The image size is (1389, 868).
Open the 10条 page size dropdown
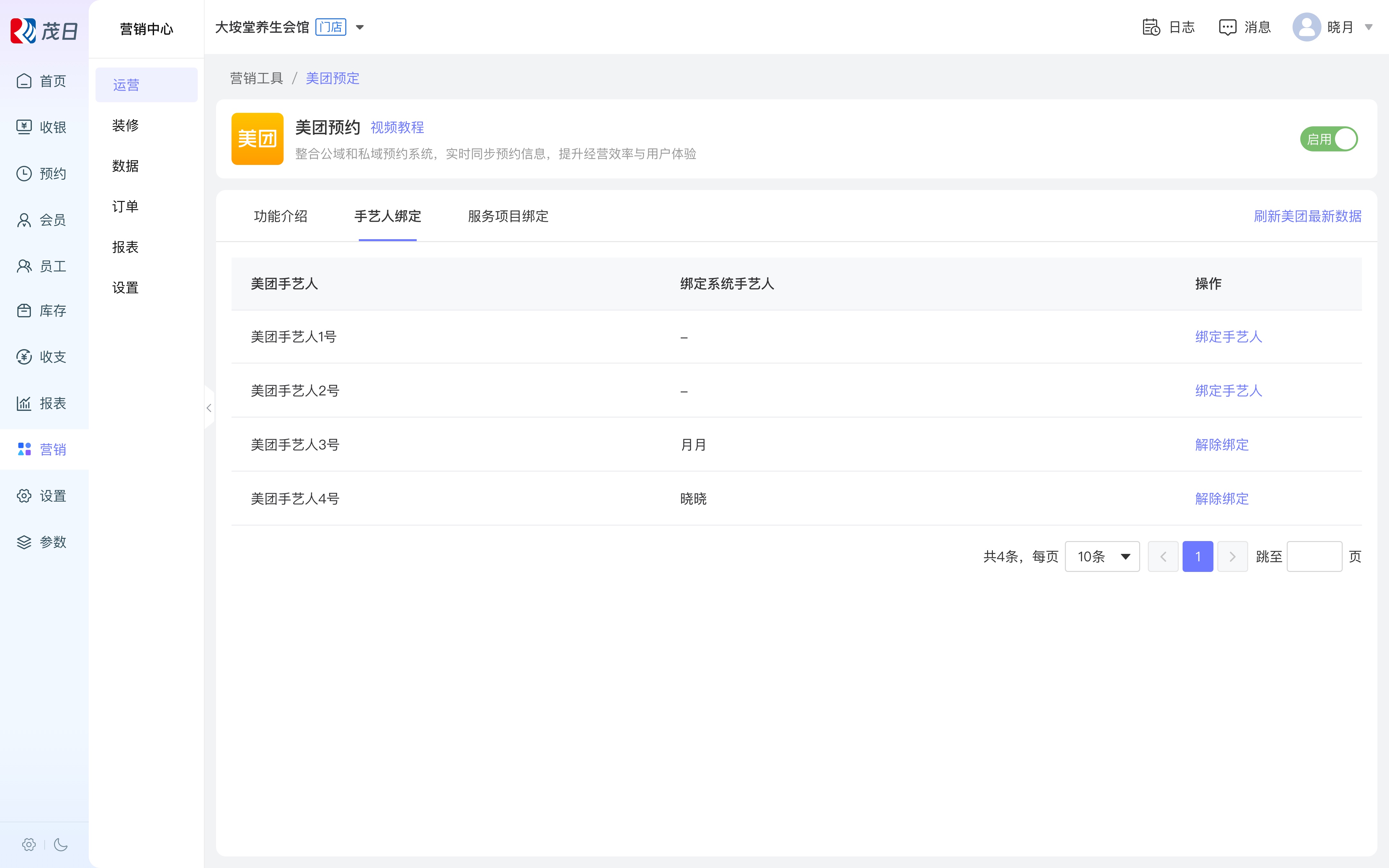[x=1102, y=556]
